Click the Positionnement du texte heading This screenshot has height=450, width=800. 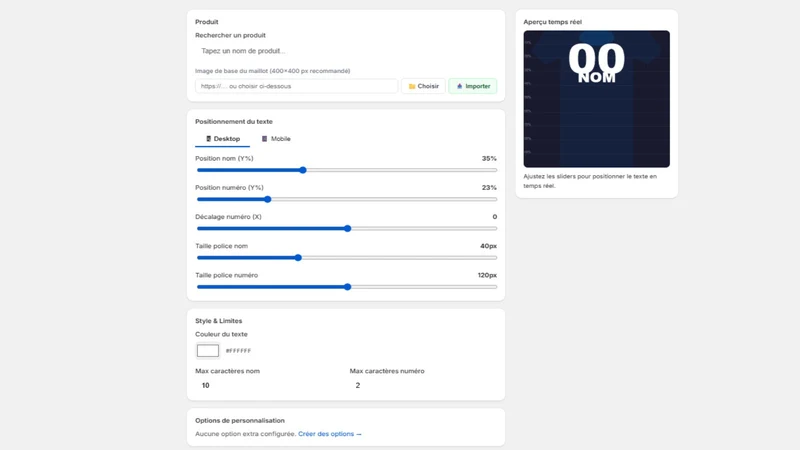coord(234,121)
